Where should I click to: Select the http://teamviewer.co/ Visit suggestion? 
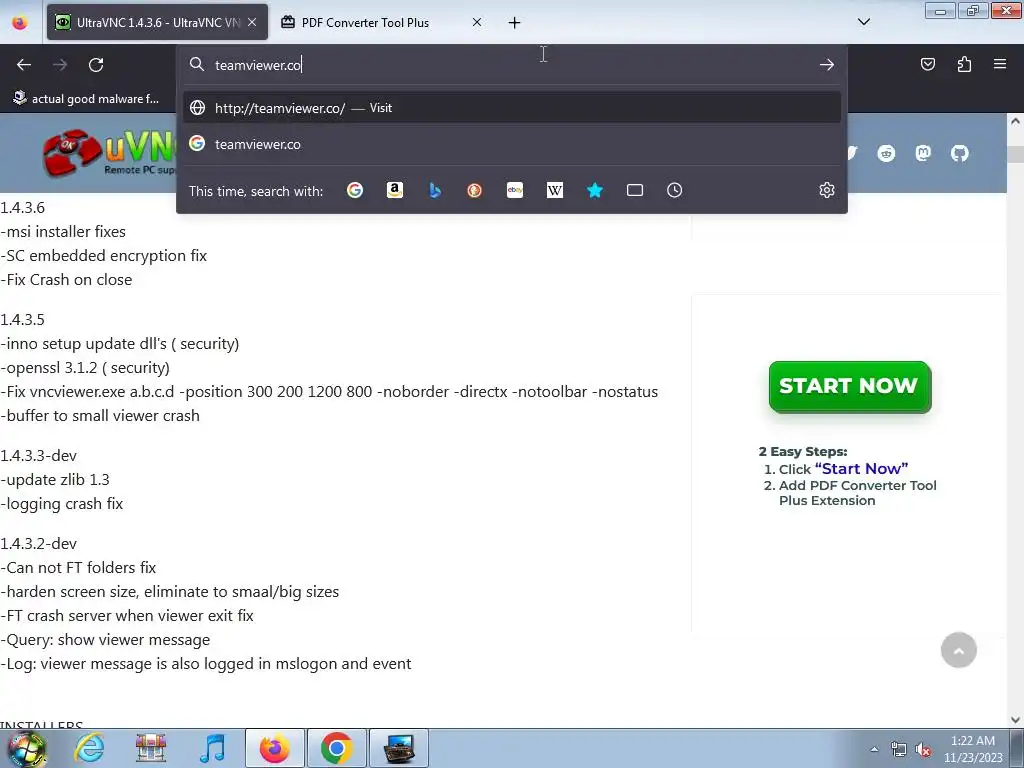point(512,108)
